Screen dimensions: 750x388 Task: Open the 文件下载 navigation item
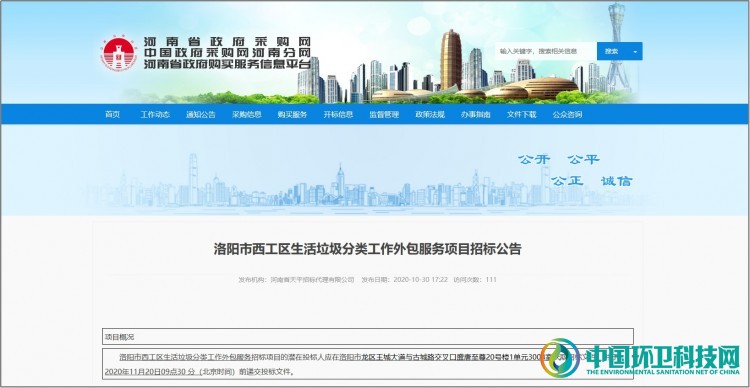pyautogui.click(x=522, y=114)
